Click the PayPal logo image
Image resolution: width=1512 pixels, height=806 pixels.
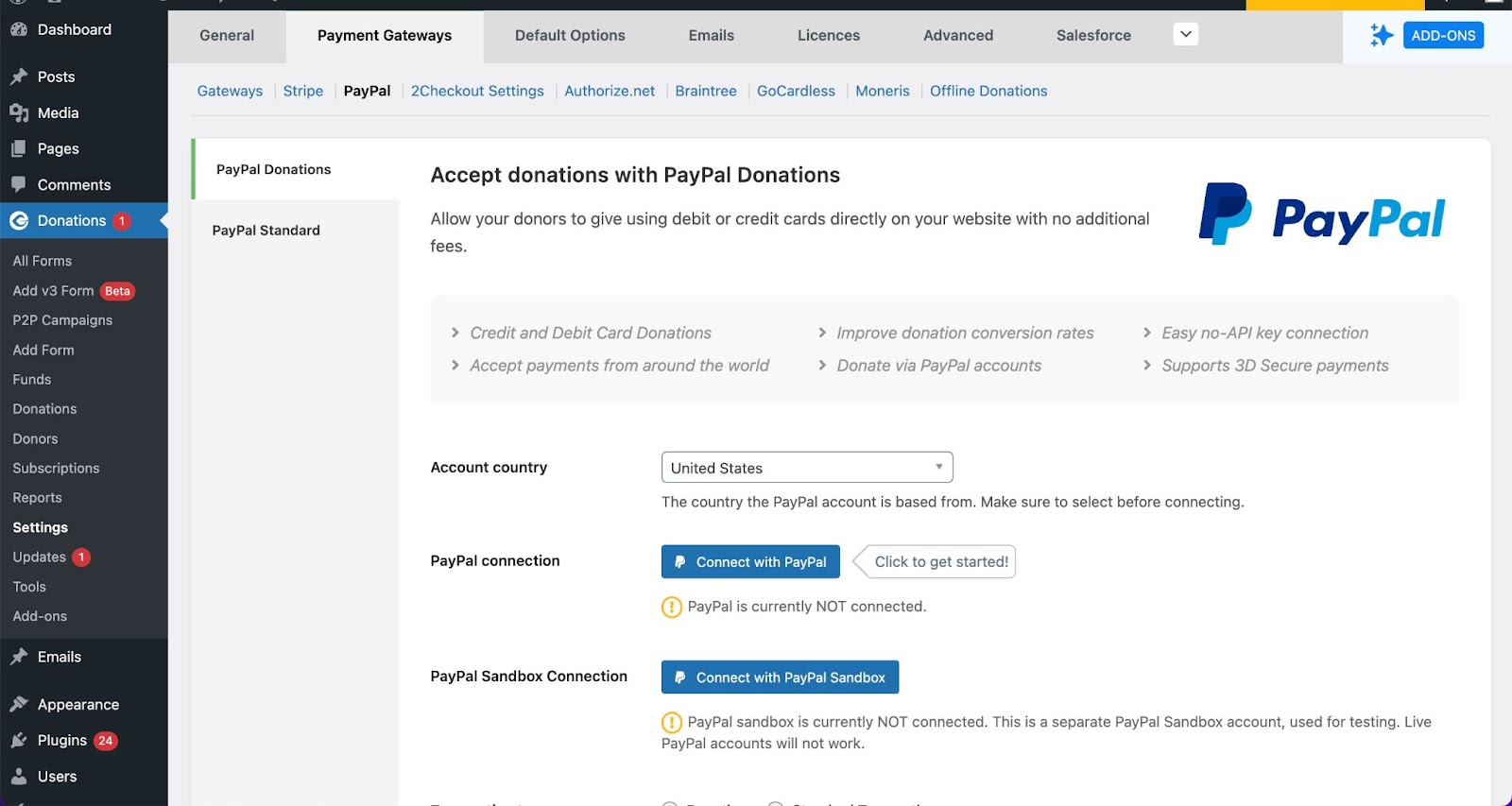pyautogui.click(x=1321, y=214)
